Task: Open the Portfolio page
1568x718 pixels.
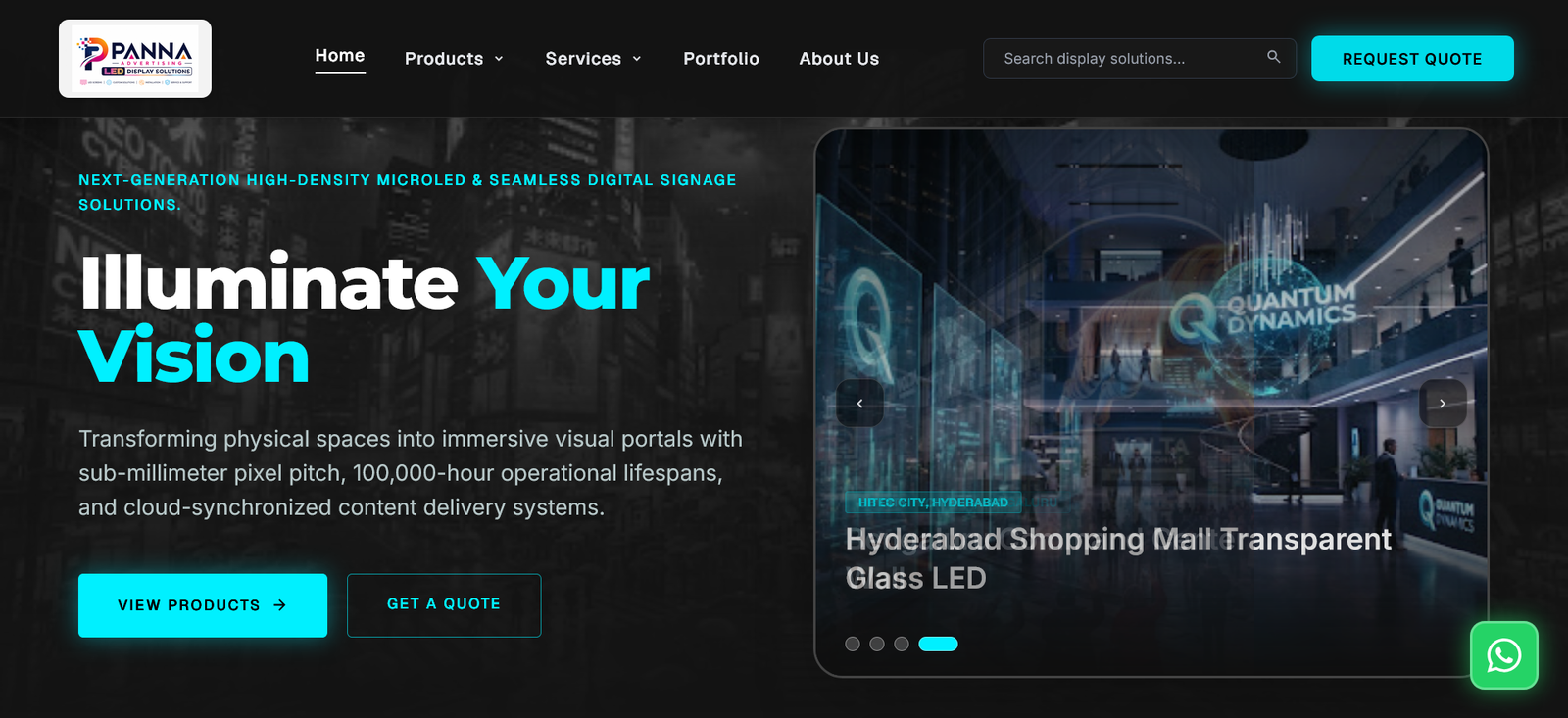Action: click(x=721, y=59)
